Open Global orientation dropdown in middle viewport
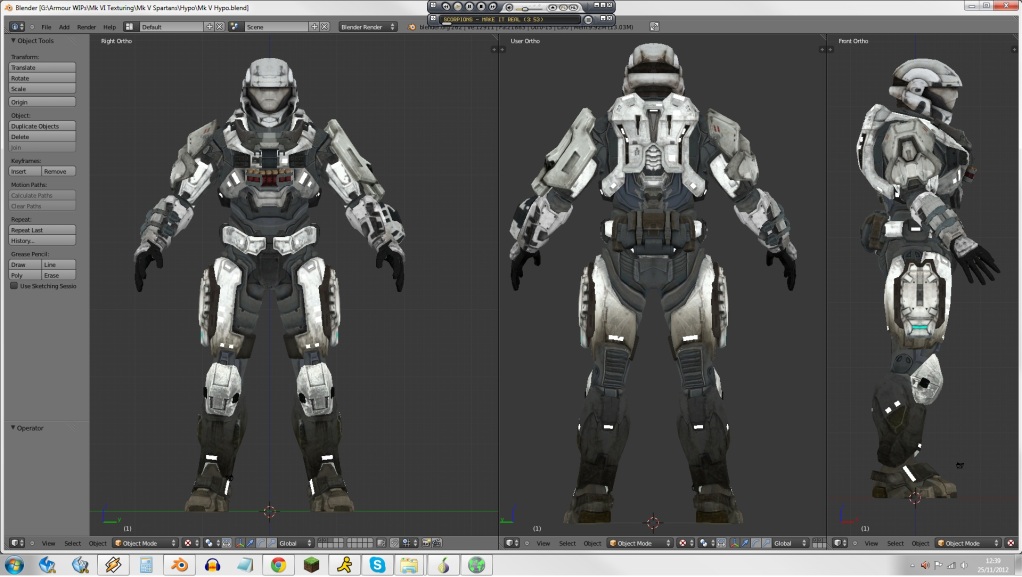1022x577 pixels. click(x=791, y=543)
